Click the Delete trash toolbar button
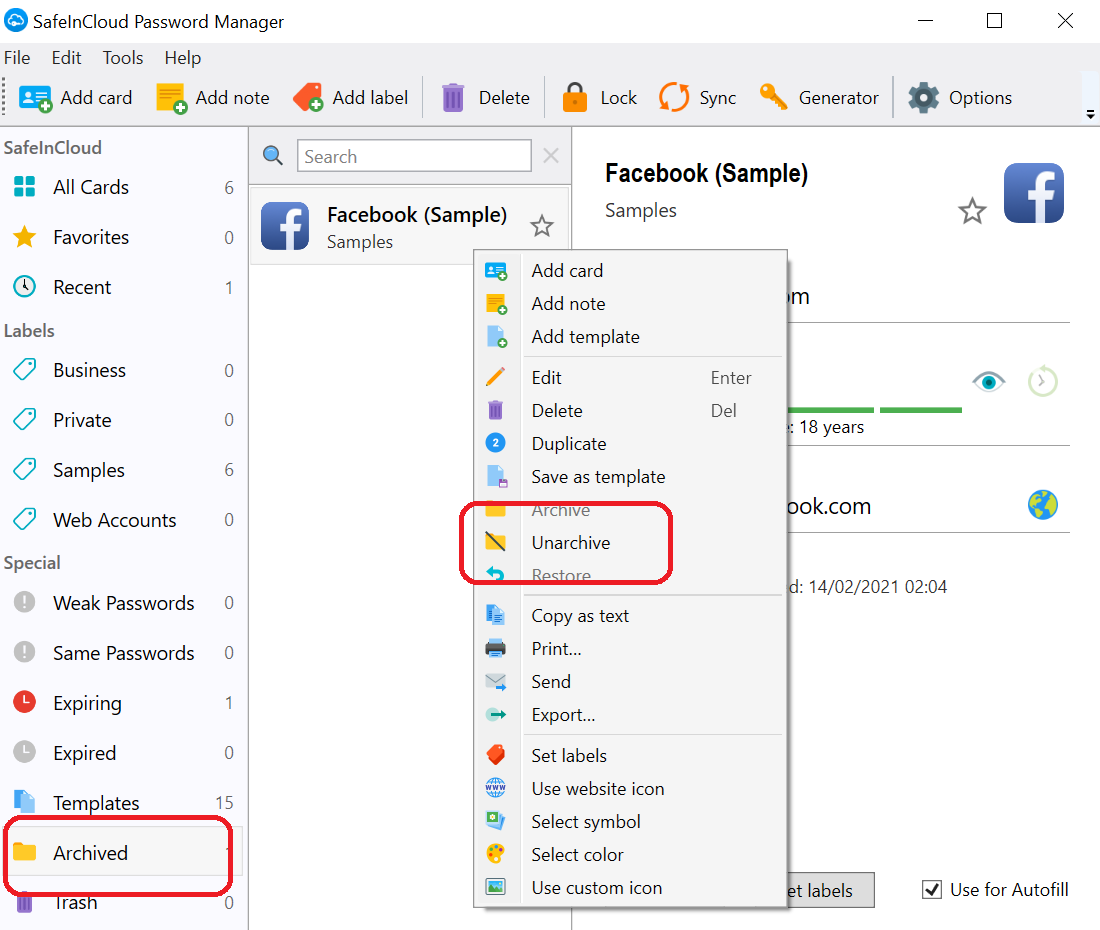 click(485, 97)
